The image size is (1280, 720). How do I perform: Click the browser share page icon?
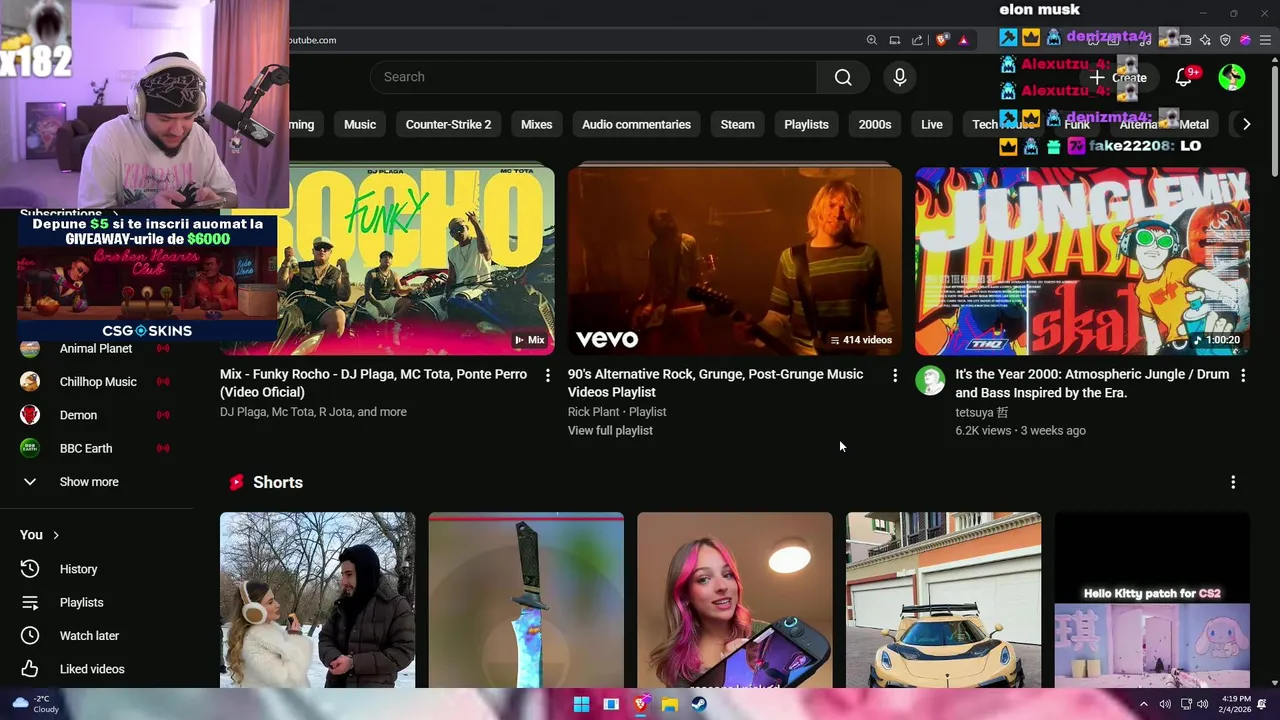click(x=917, y=40)
